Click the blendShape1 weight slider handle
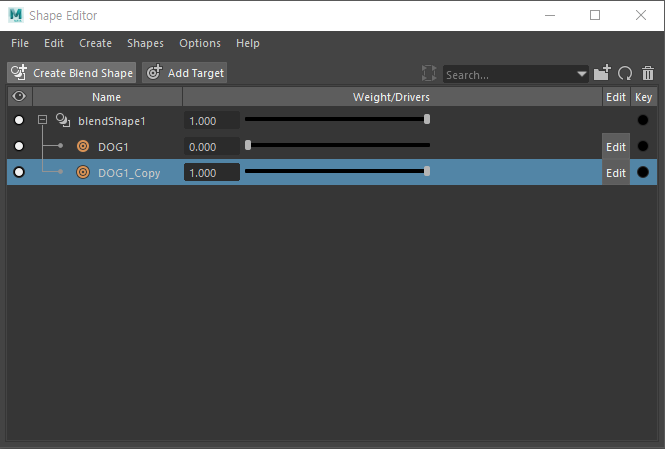 click(427, 119)
